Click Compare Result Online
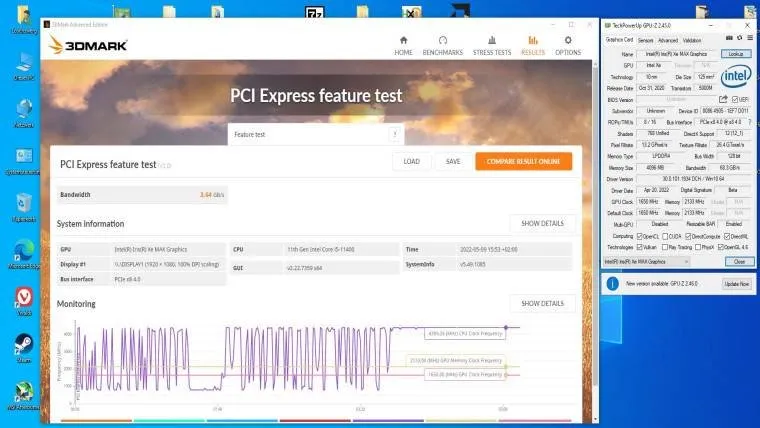The width and height of the screenshot is (760, 428). [523, 161]
